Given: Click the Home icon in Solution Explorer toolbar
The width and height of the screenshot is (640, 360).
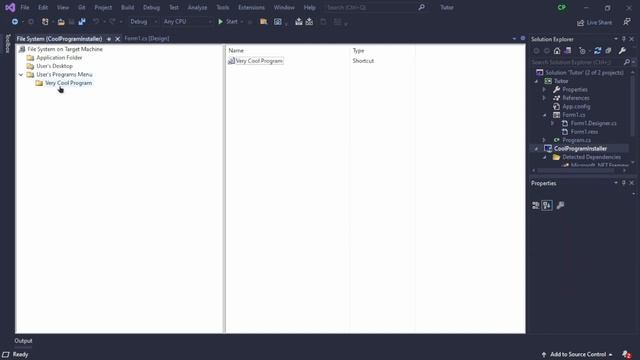Looking at the screenshot, I should coord(557,51).
